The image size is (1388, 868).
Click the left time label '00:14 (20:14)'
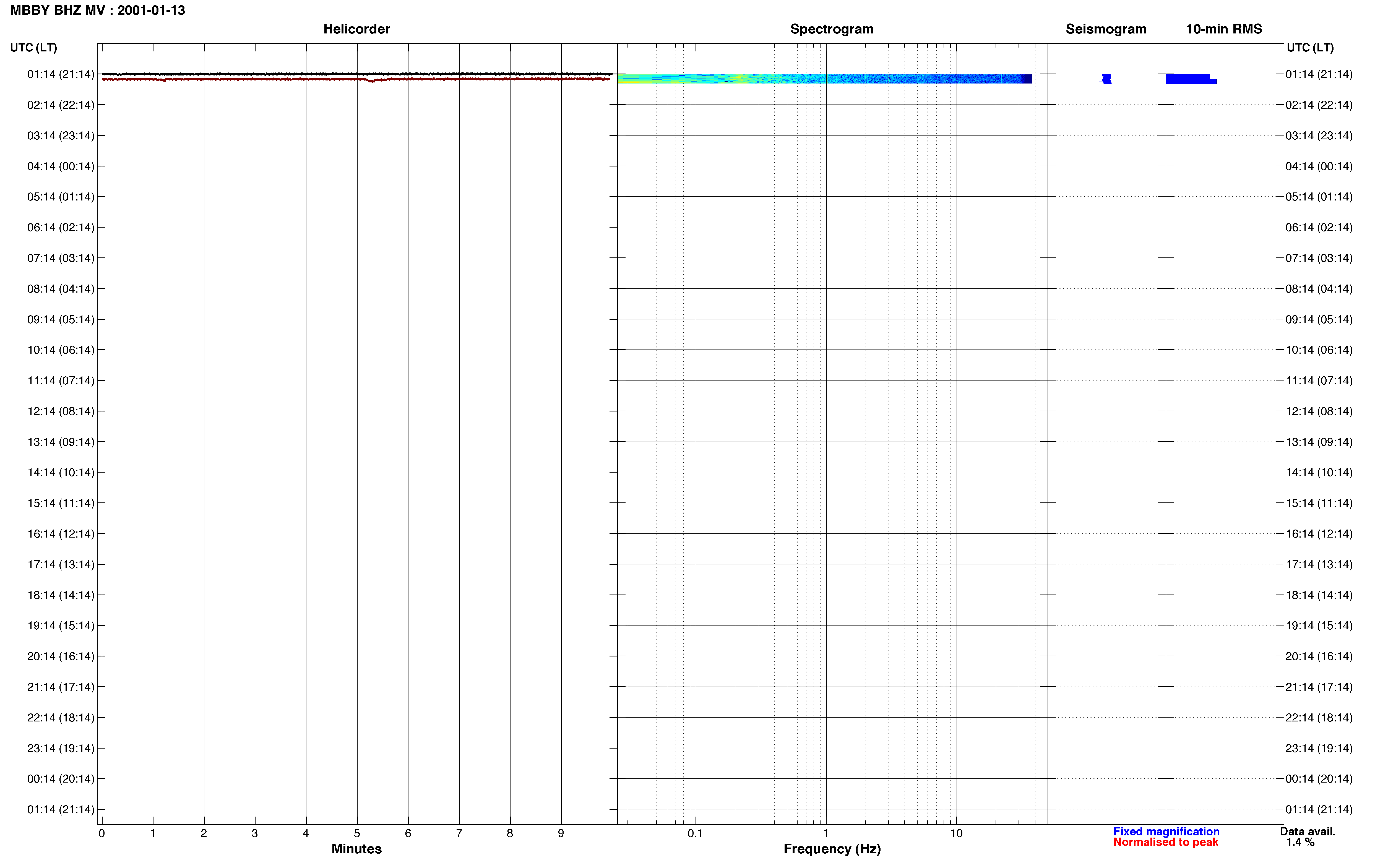[61, 779]
